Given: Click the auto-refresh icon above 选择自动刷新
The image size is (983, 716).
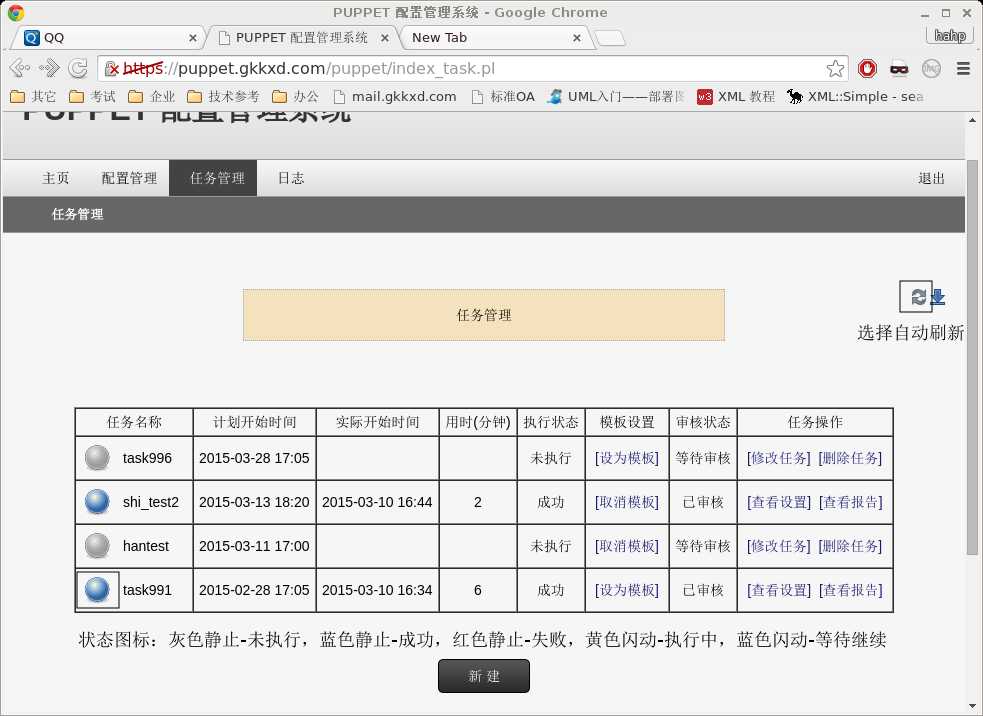Looking at the screenshot, I should (917, 296).
